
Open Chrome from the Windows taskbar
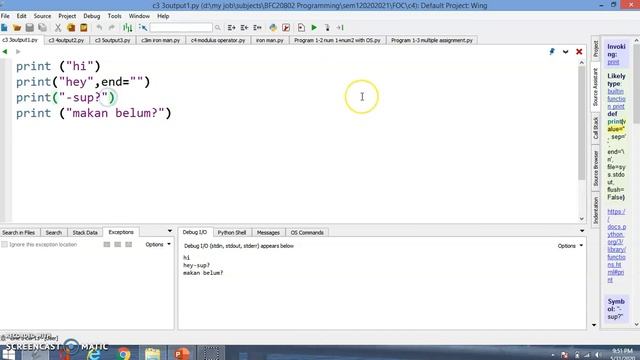click(x=124, y=353)
